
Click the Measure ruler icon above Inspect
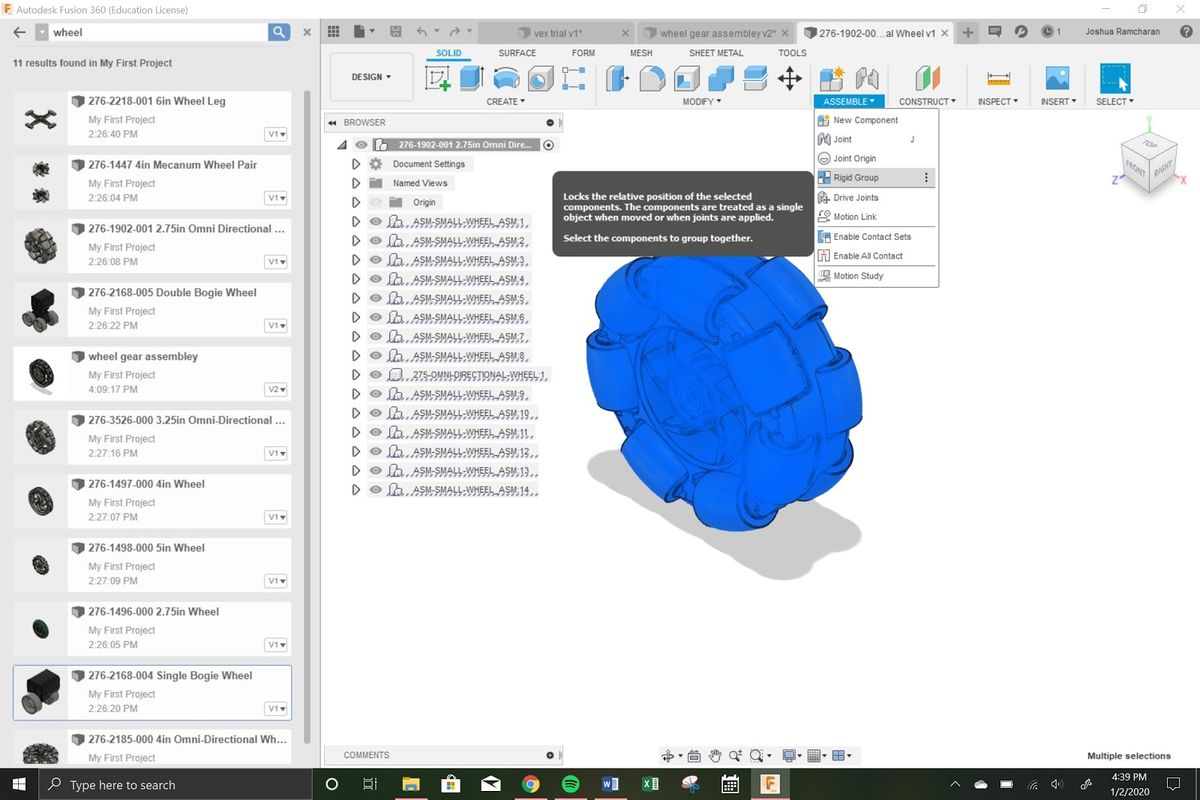click(x=998, y=78)
